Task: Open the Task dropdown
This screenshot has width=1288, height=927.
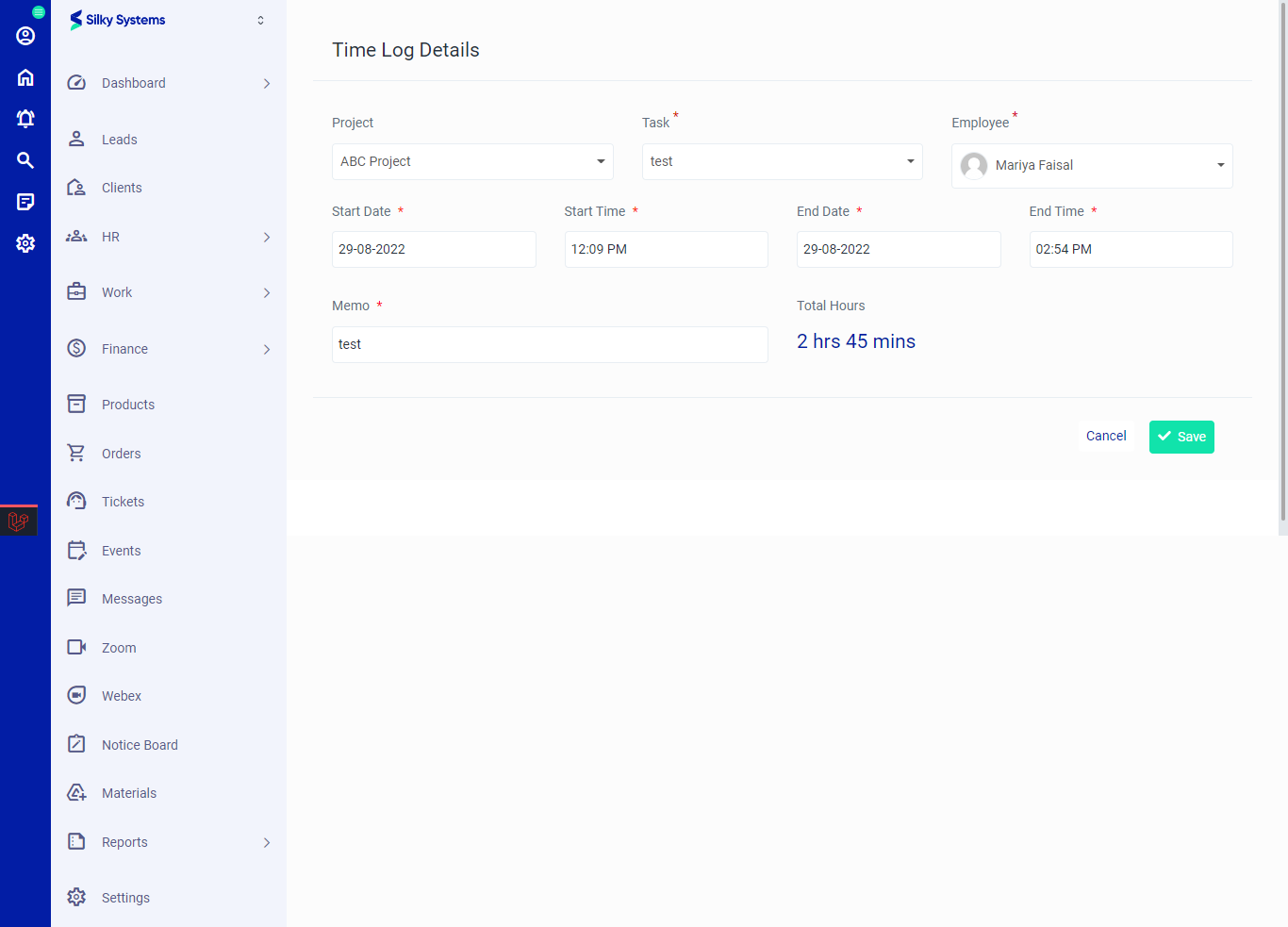Action: pos(782,161)
